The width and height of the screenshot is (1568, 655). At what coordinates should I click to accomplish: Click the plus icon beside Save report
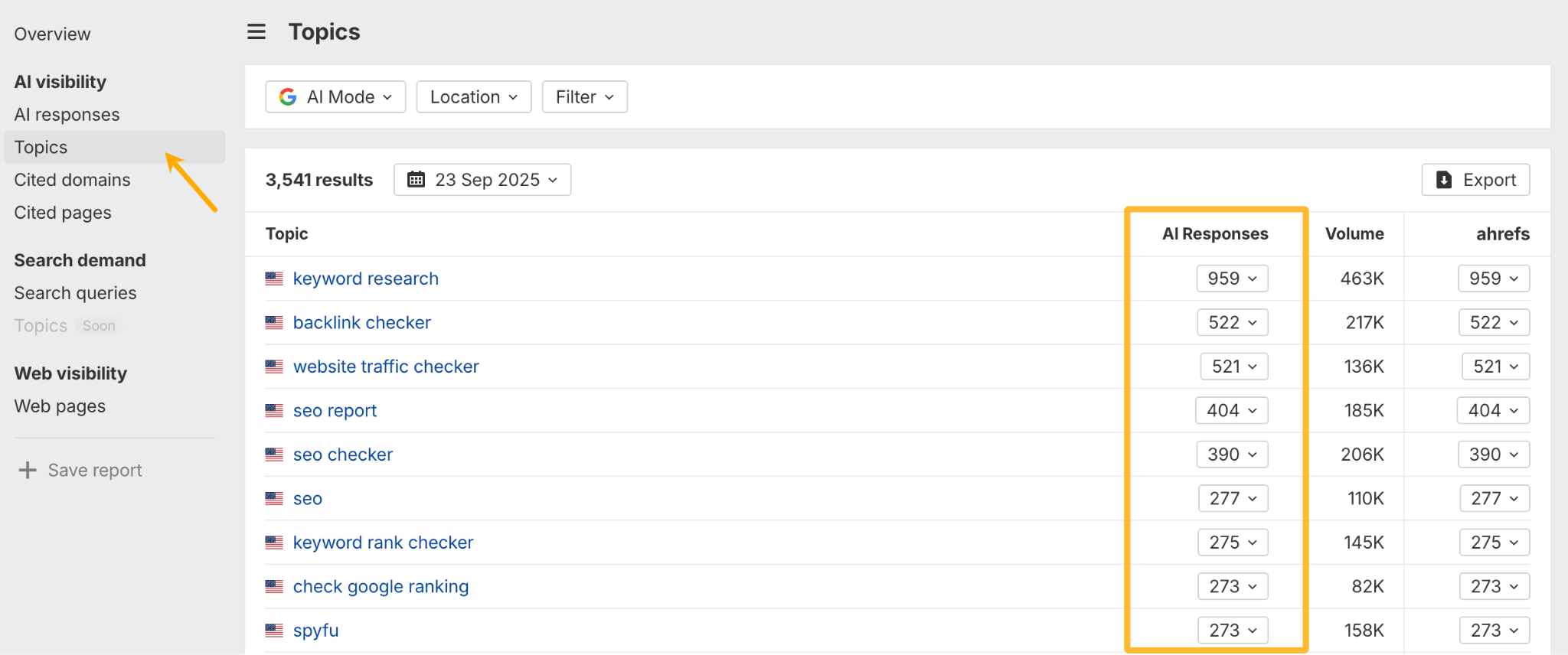pyautogui.click(x=28, y=470)
